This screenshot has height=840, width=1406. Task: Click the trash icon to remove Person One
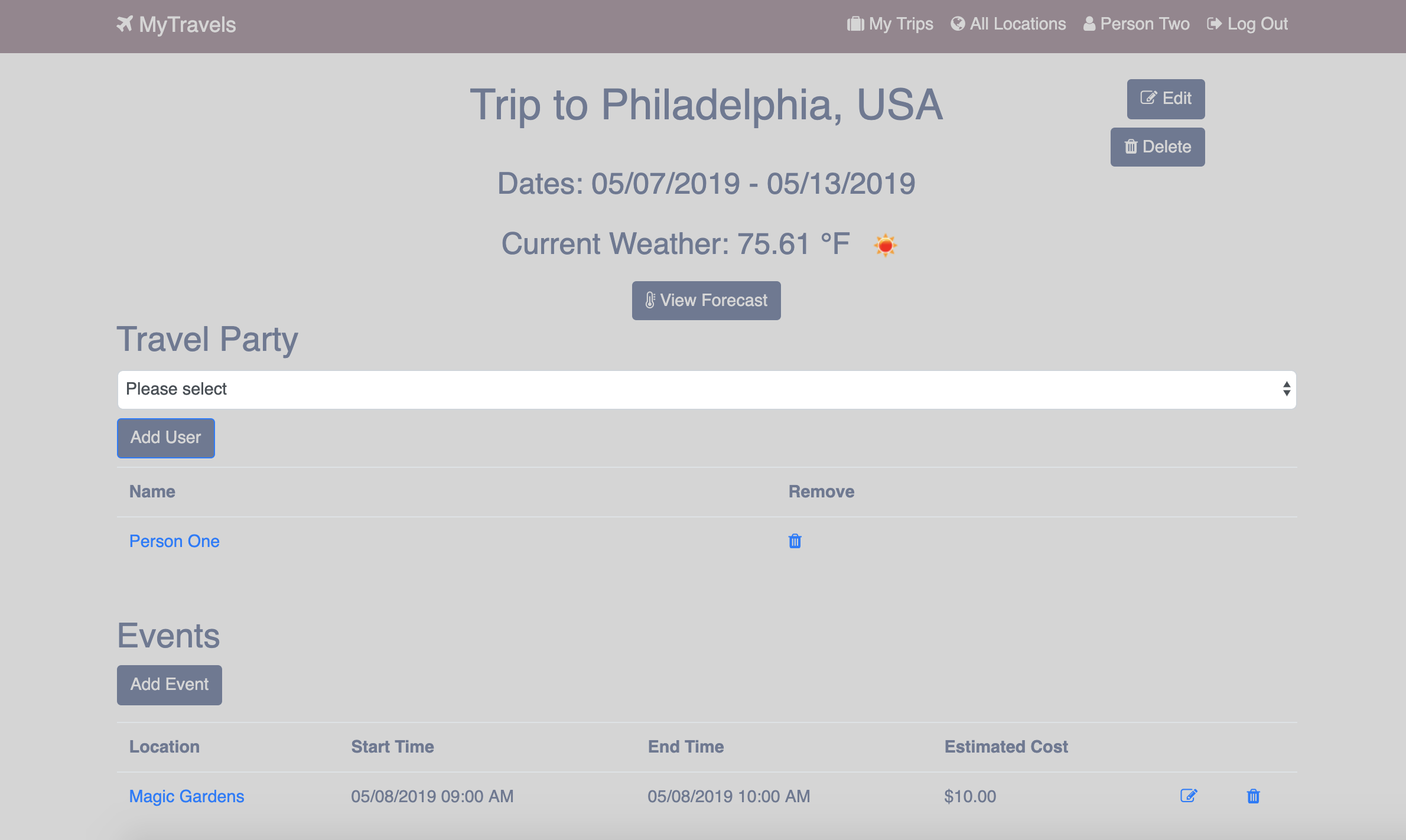(795, 541)
